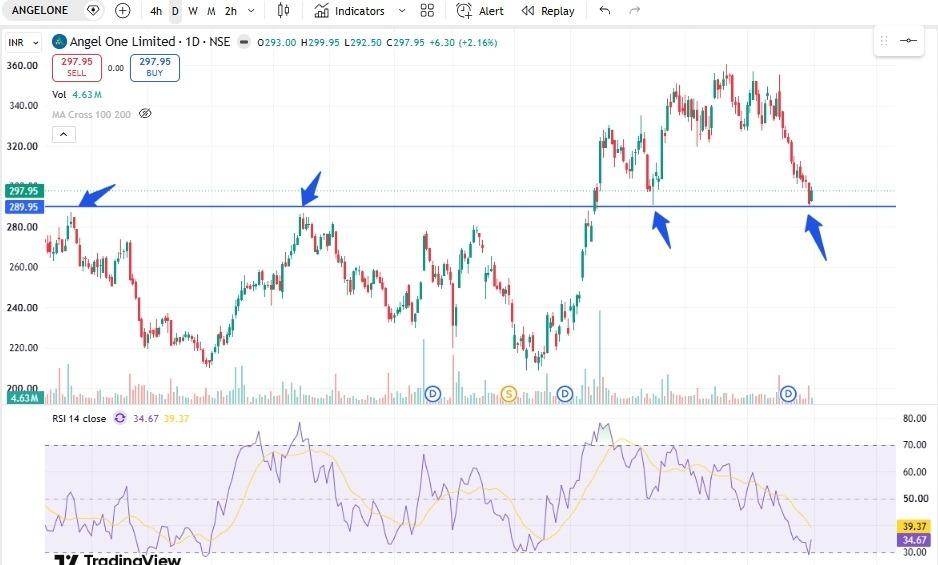Click the change value +6.30 (+2.16%)

click(463, 42)
